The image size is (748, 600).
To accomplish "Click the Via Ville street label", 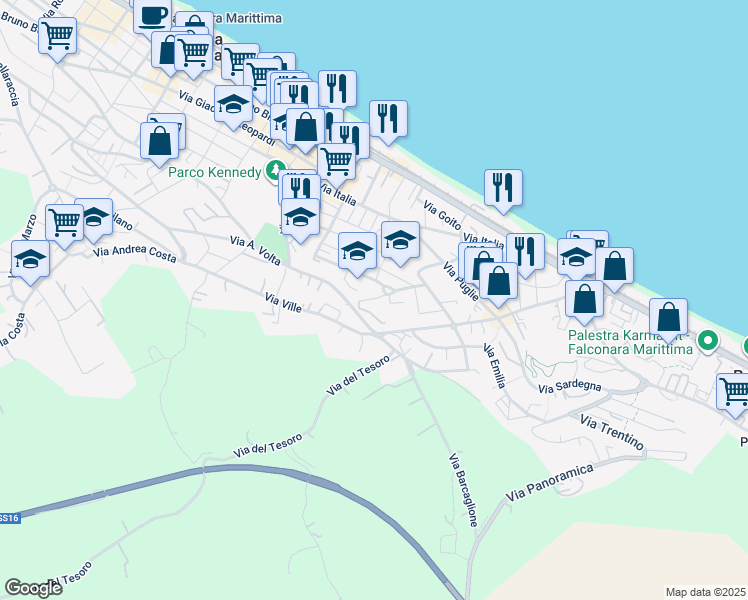I will 286,300.
